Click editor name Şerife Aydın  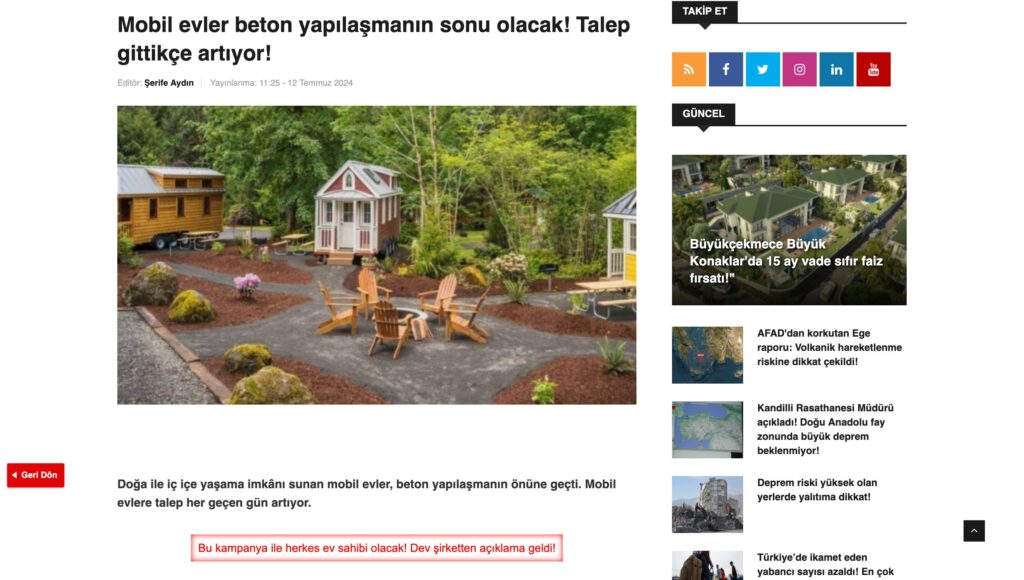click(x=168, y=83)
